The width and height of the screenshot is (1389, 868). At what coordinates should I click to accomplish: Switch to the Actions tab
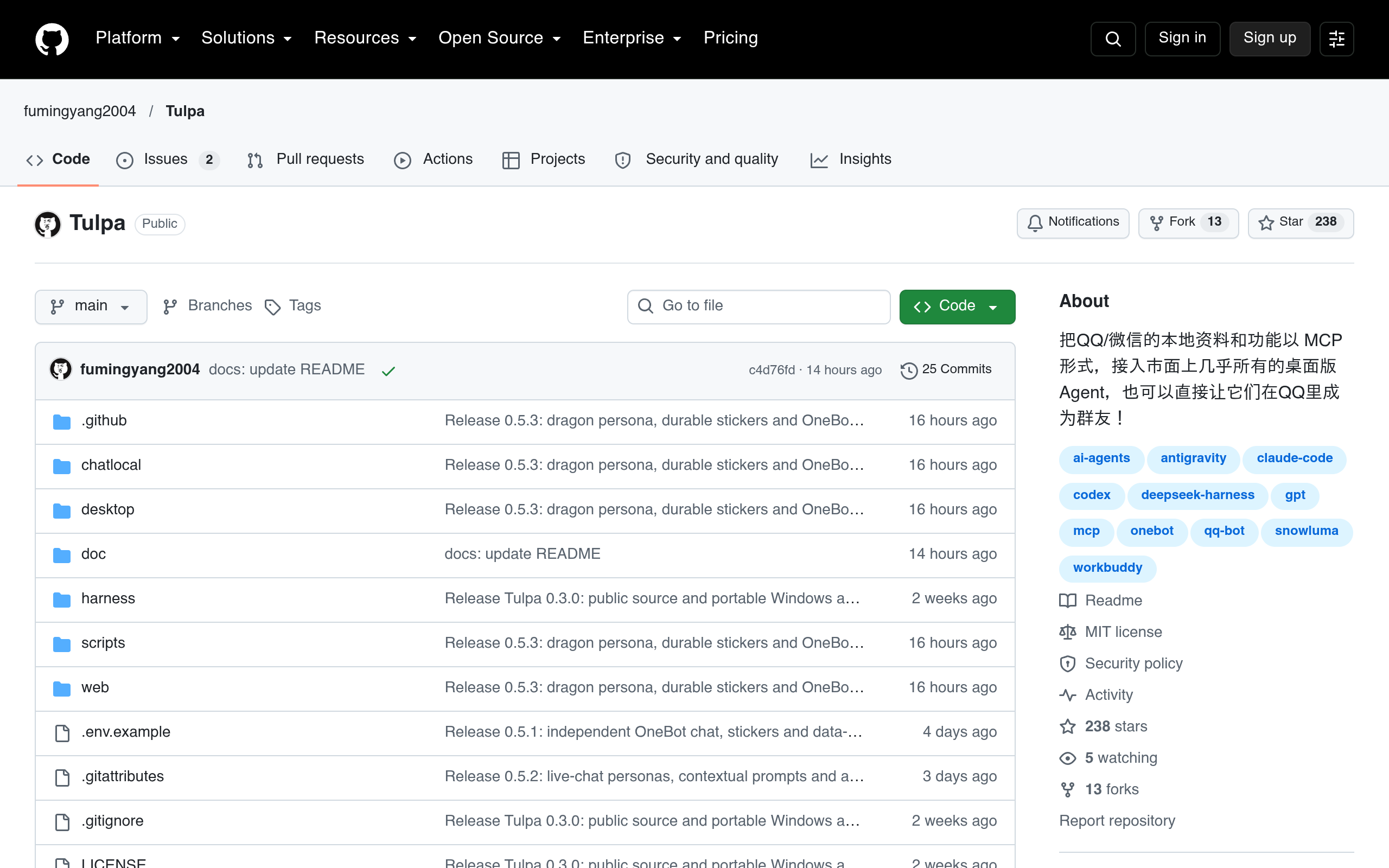click(434, 159)
